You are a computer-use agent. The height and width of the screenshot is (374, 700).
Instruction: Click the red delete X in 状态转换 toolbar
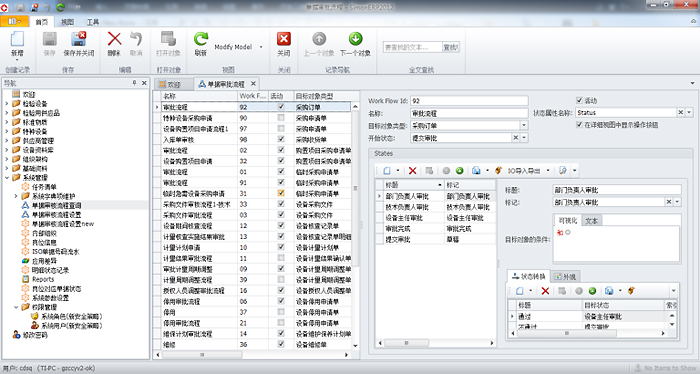click(545, 291)
